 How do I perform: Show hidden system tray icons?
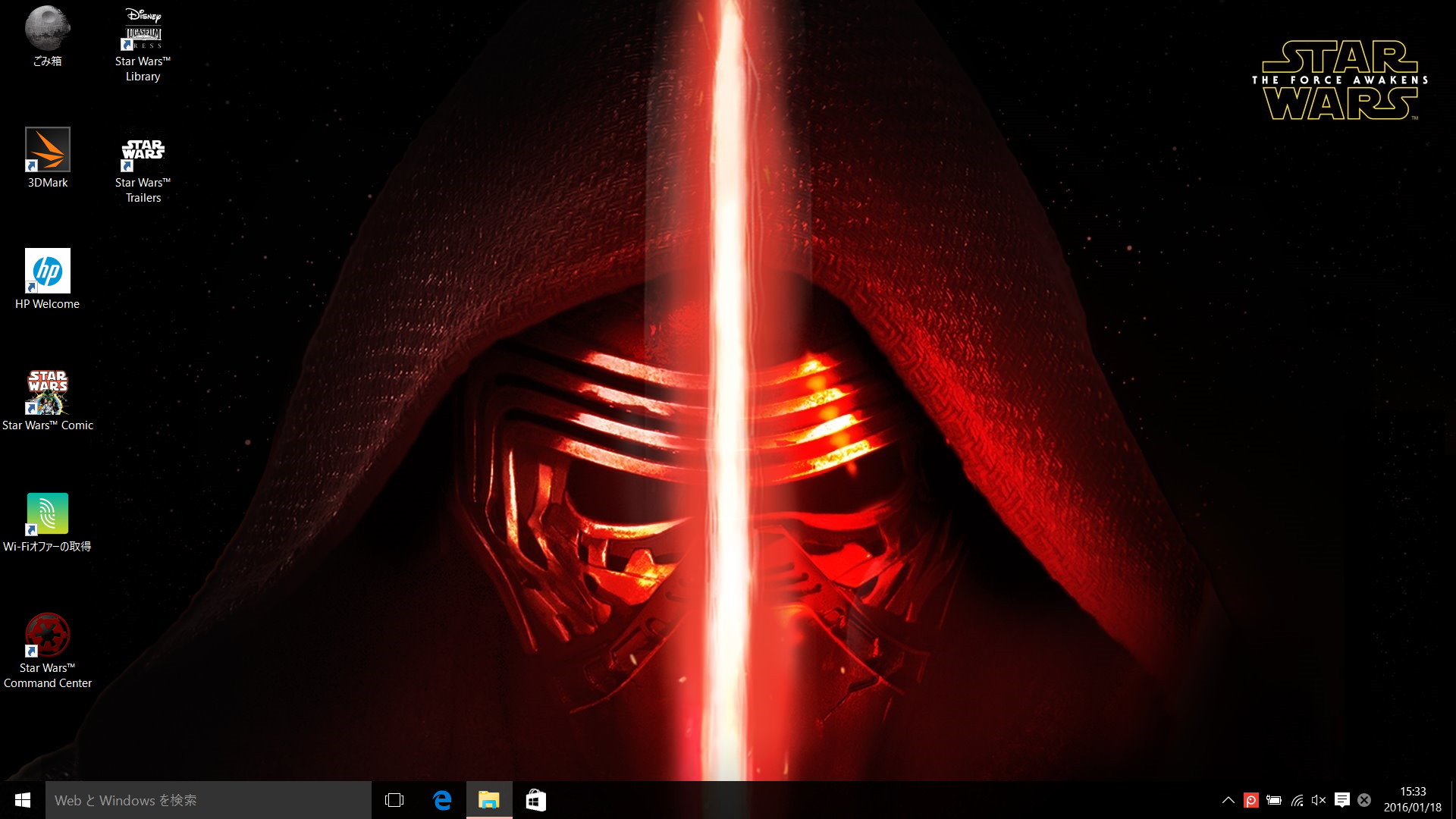1228,800
